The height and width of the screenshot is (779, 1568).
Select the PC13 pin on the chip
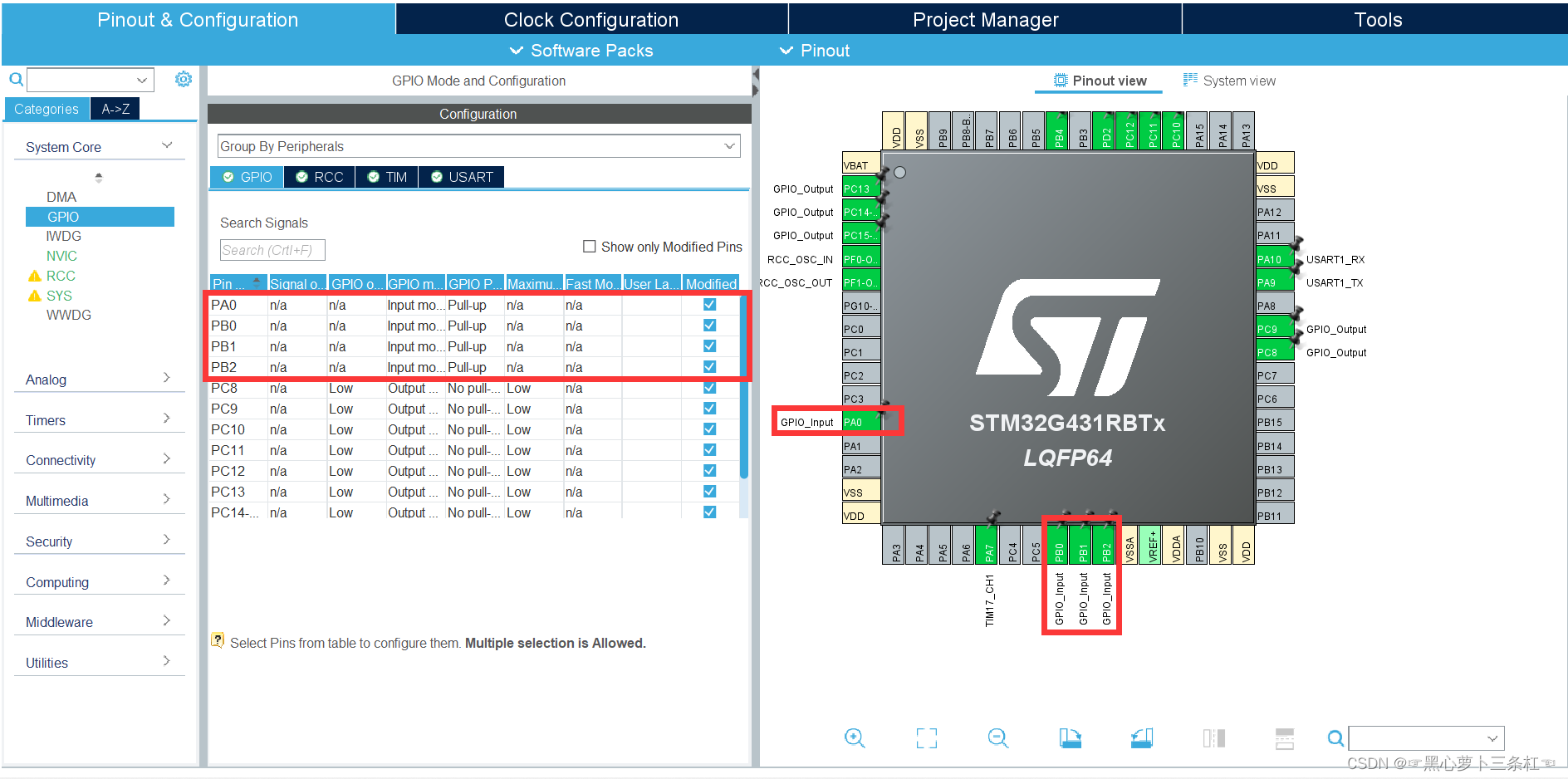[x=860, y=189]
